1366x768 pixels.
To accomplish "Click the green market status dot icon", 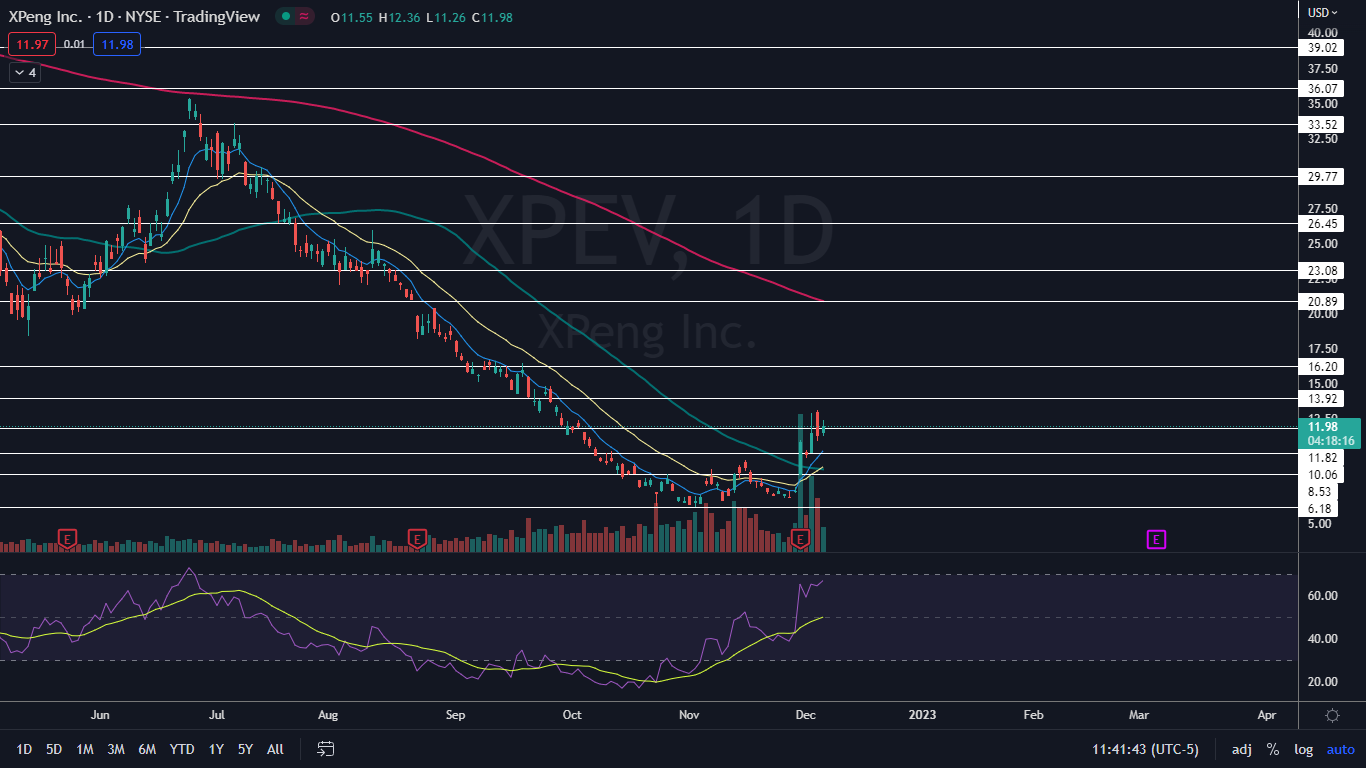I will click(287, 16).
